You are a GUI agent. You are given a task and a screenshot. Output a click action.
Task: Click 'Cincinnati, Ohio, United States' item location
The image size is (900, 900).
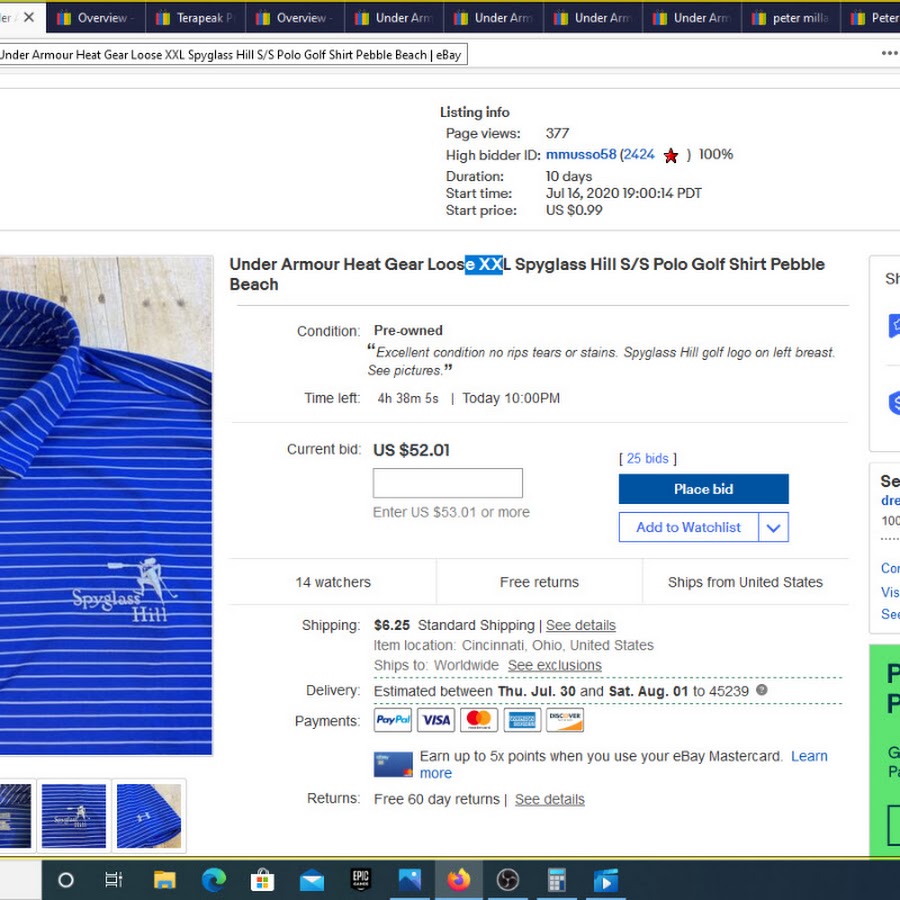(x=558, y=645)
